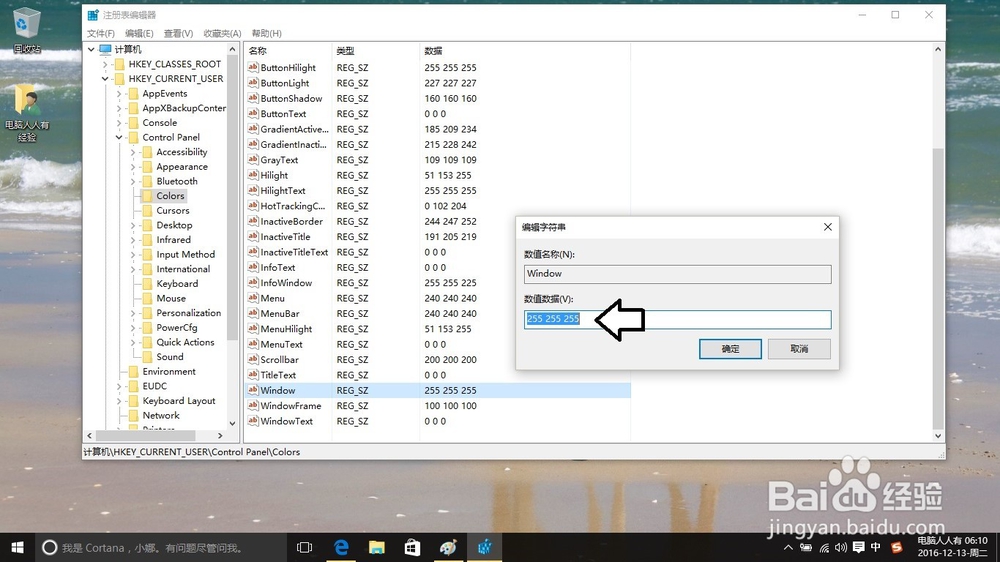Click the 185 209 234 data cell
The width and height of the screenshot is (1000, 562).
tap(450, 129)
